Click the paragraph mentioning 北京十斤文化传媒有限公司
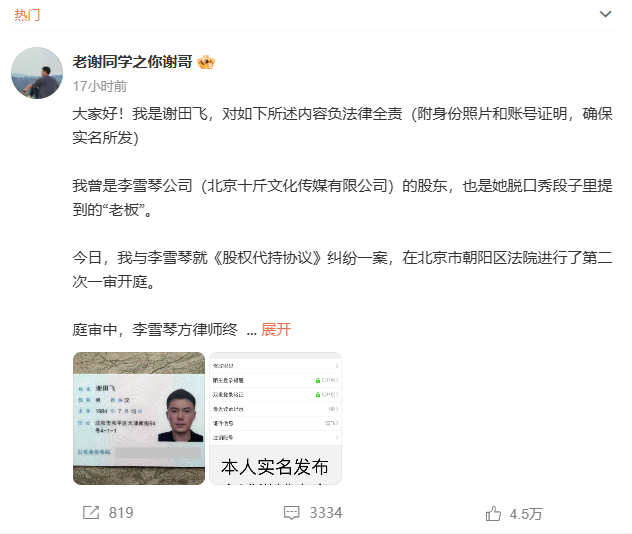The width and height of the screenshot is (632, 534). coord(343,197)
